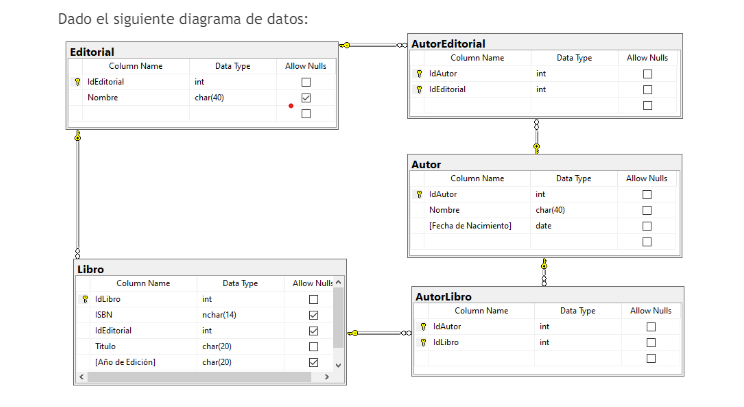
Task: Select infinity endpoint above the Libro table
Action: coord(78,253)
